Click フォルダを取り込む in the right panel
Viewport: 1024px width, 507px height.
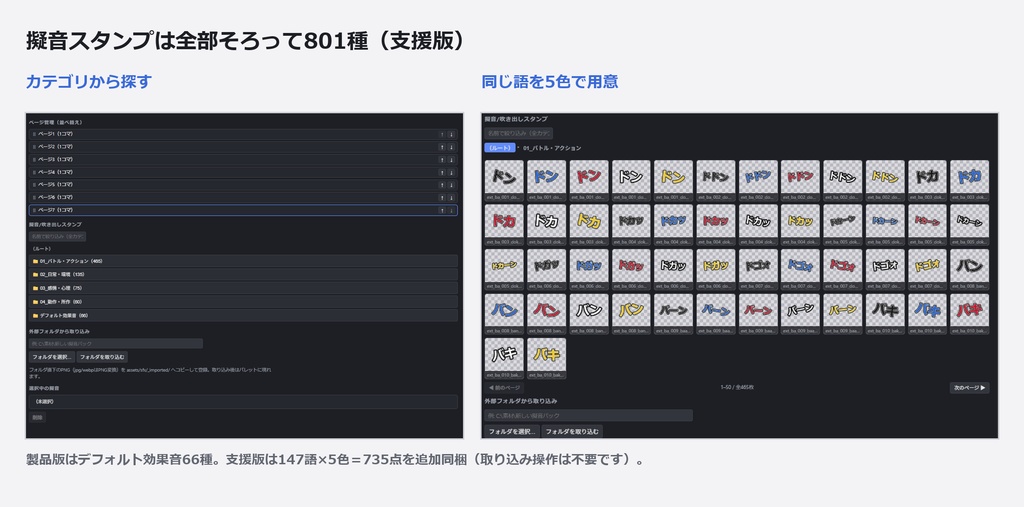point(572,431)
